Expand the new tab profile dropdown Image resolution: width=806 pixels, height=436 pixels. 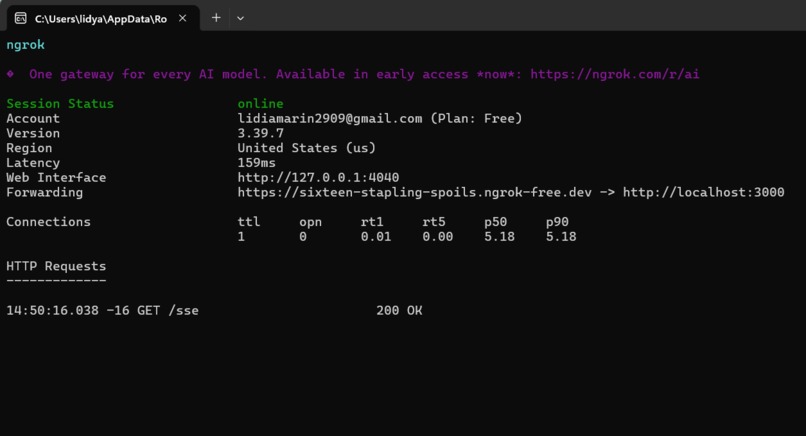(x=240, y=19)
